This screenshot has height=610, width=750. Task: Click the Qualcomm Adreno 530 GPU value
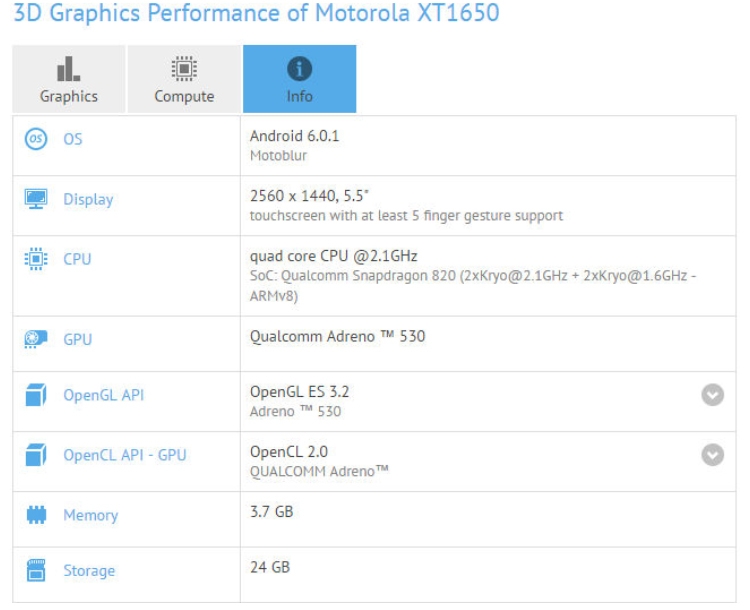(x=337, y=337)
